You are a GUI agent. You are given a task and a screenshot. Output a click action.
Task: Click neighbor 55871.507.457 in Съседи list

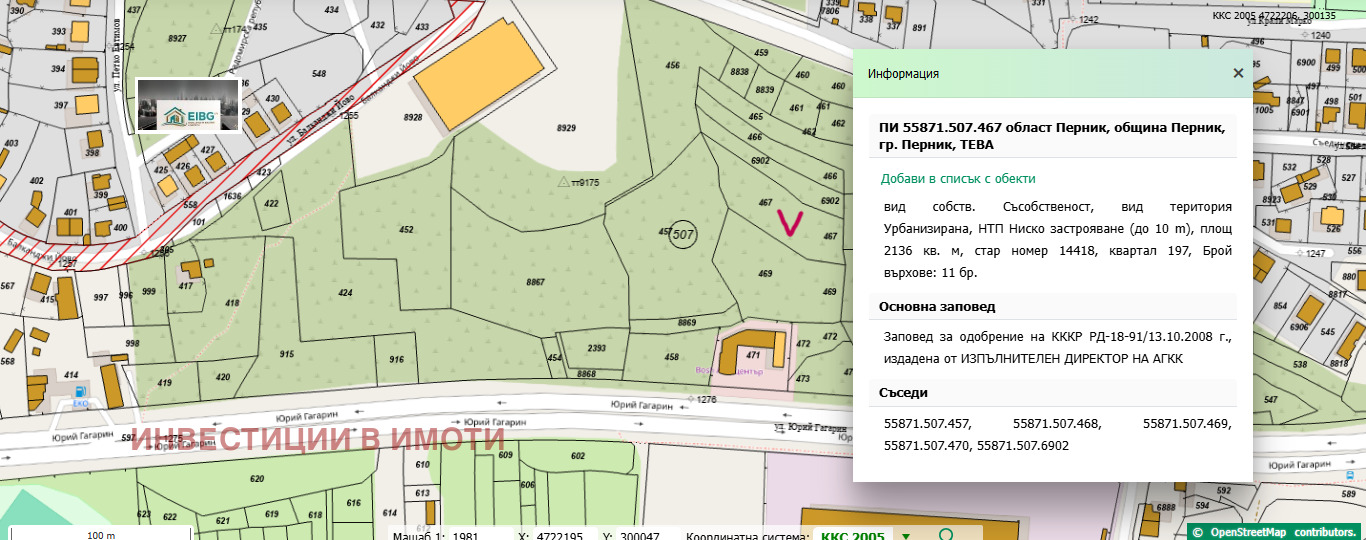[928, 424]
